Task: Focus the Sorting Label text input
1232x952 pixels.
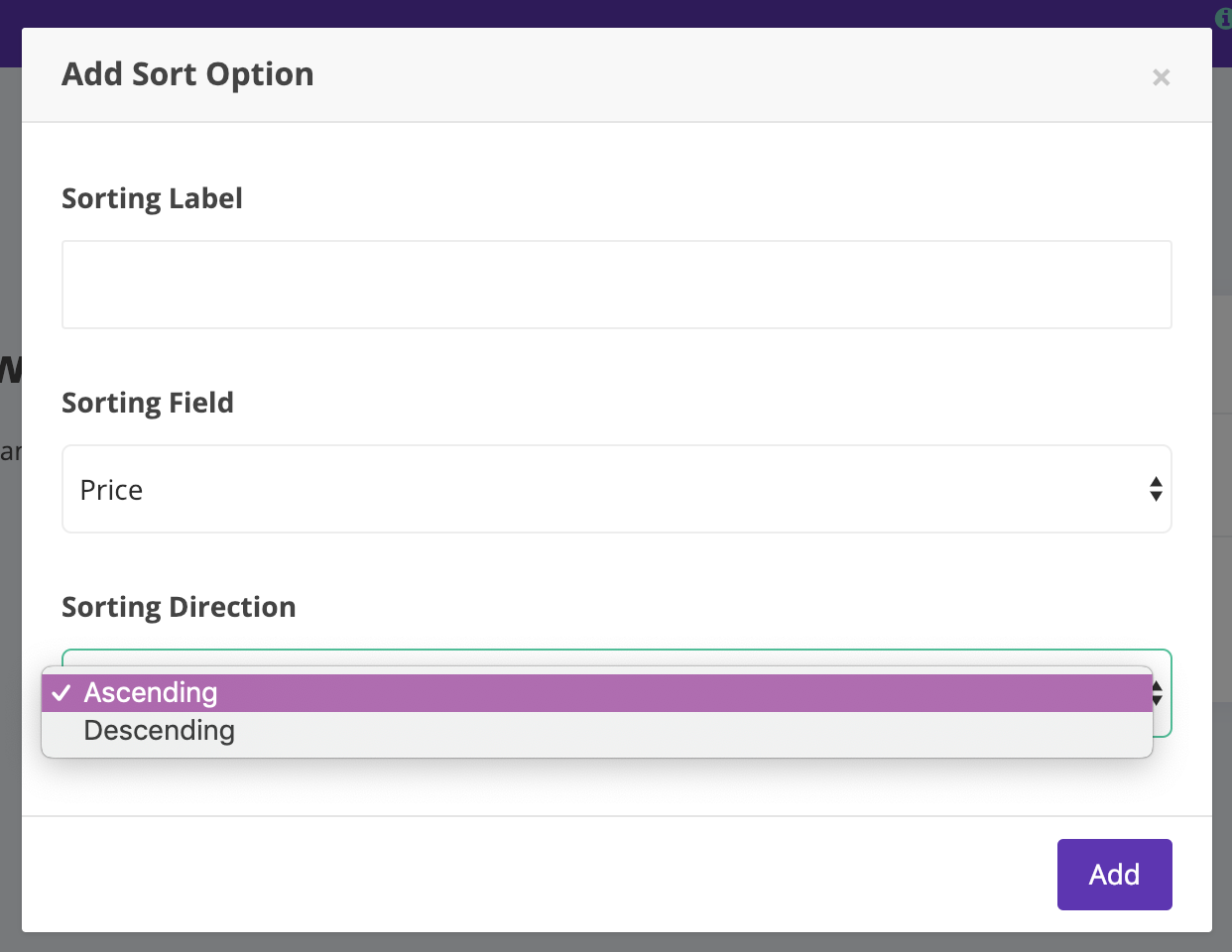Action: 617,285
